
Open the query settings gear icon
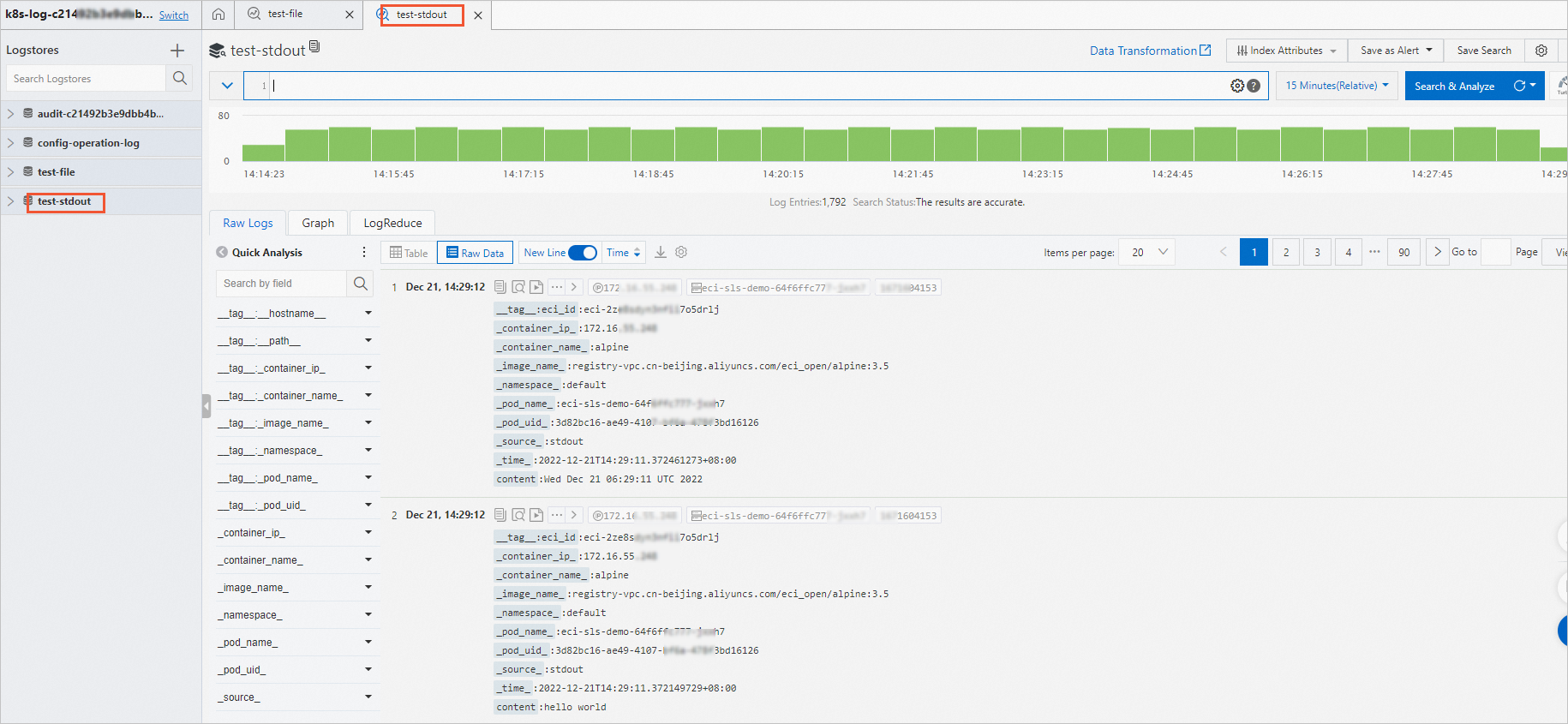(1237, 86)
